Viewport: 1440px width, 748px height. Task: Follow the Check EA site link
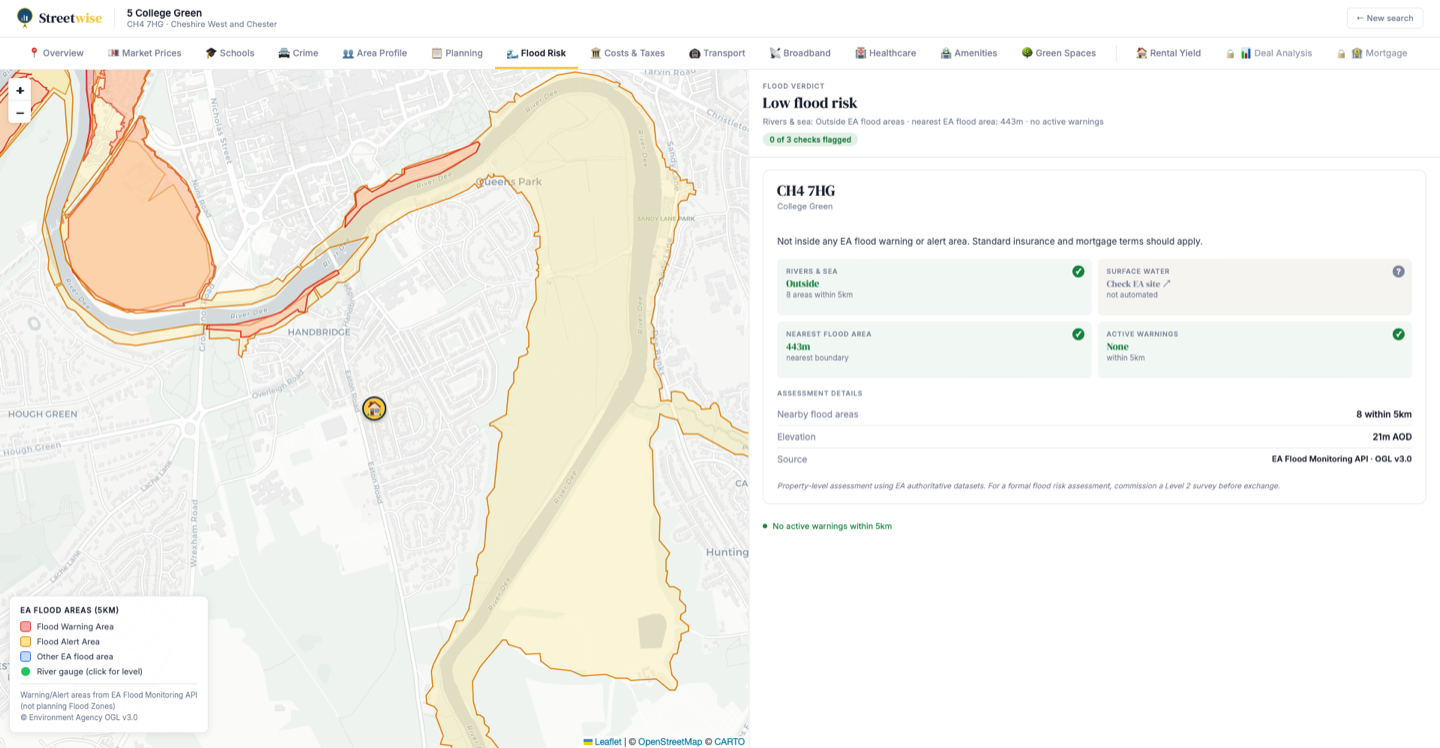[1138, 284]
